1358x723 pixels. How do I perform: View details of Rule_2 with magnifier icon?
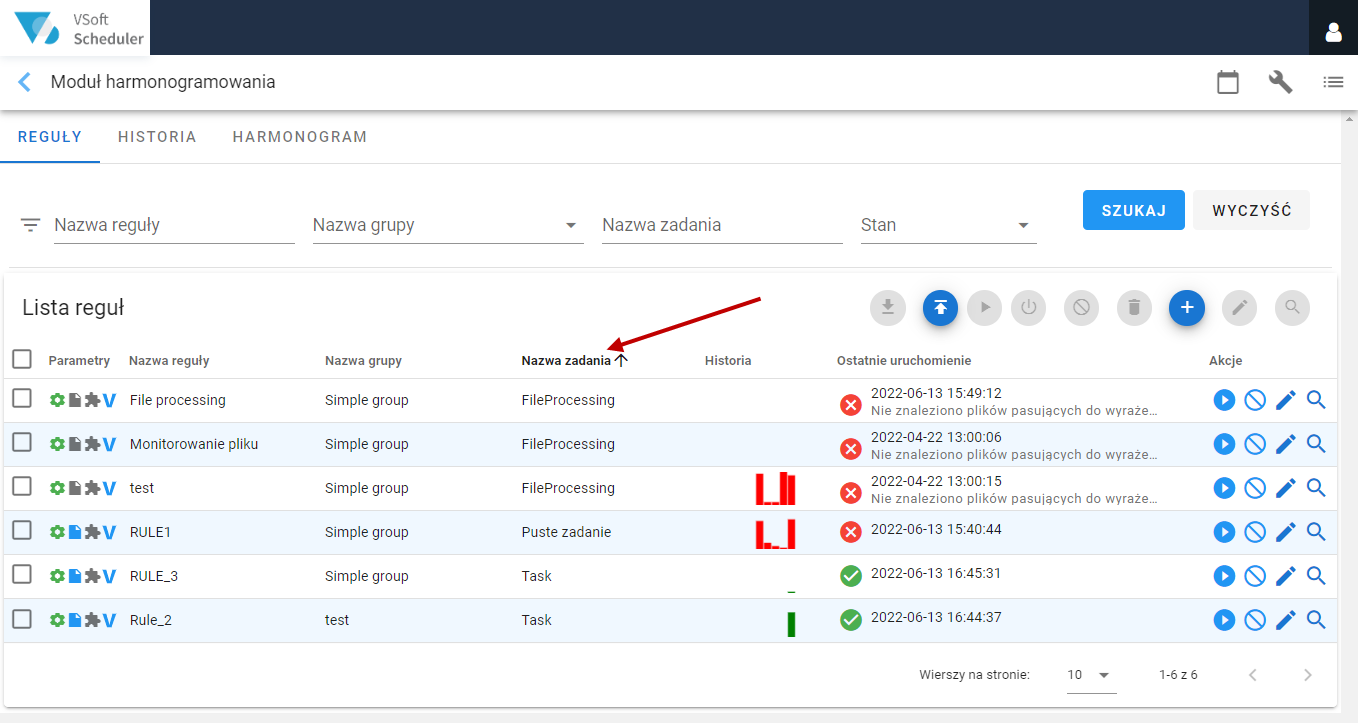(1316, 620)
